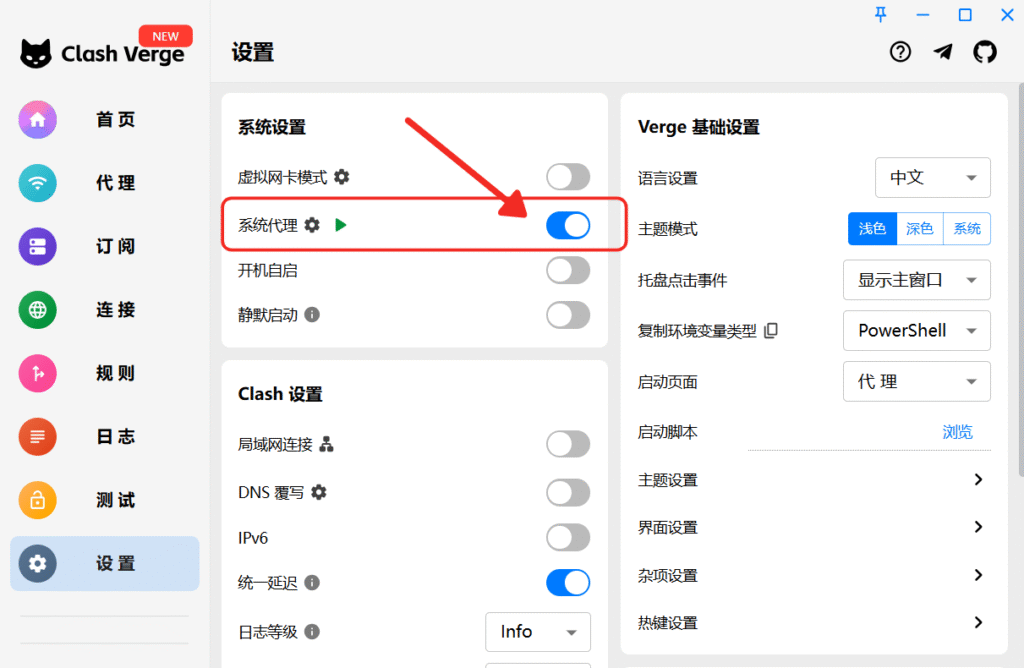Expand the 主题设置 chevron row

[978, 480]
